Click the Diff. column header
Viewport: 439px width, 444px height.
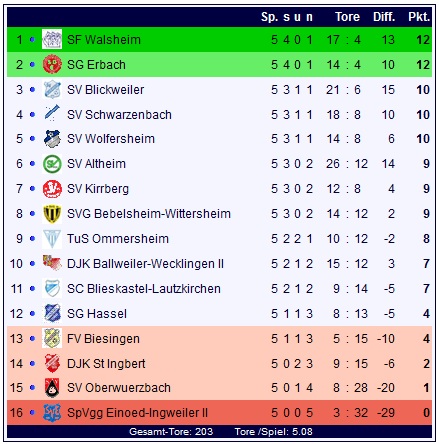click(x=384, y=17)
